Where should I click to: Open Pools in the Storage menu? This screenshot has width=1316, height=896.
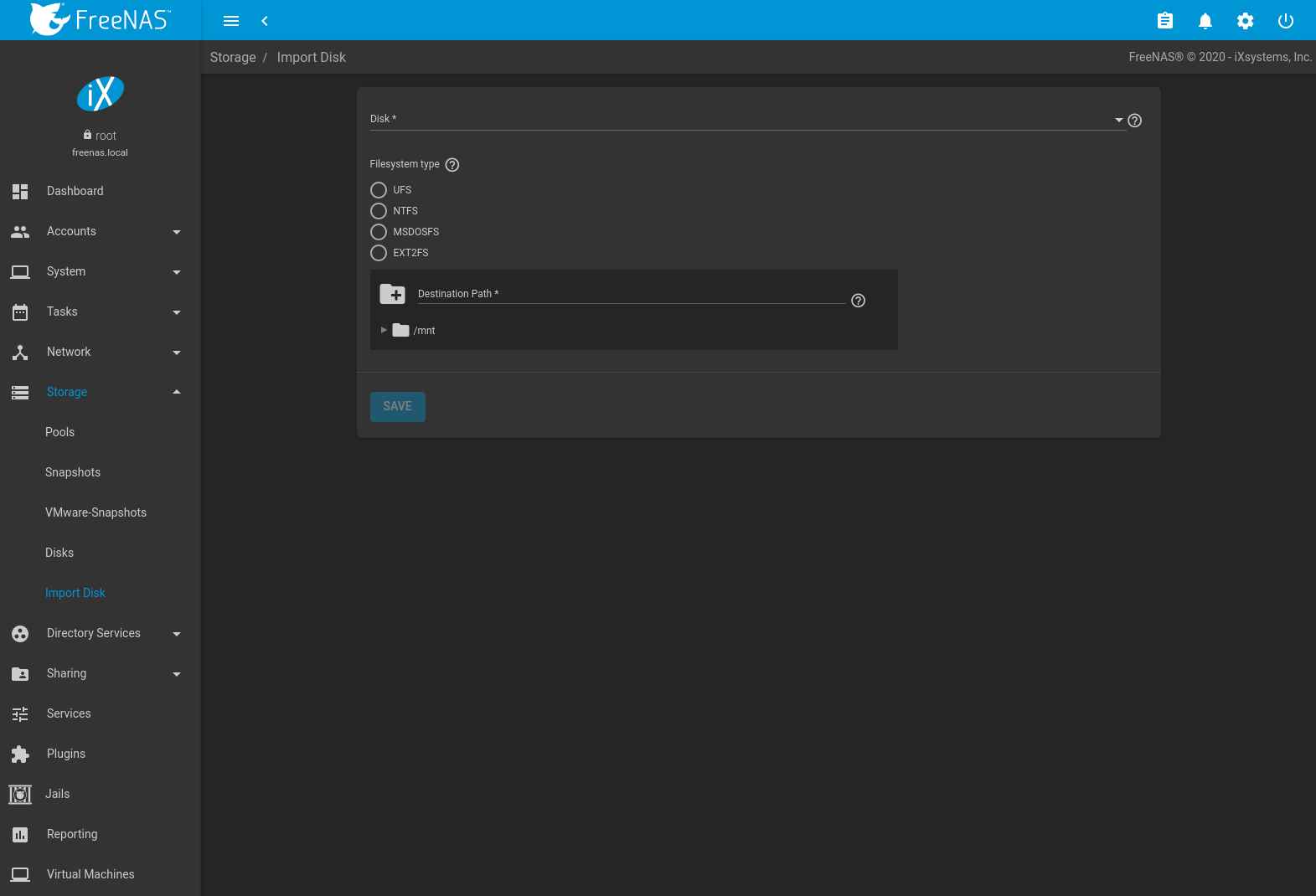[x=60, y=432]
